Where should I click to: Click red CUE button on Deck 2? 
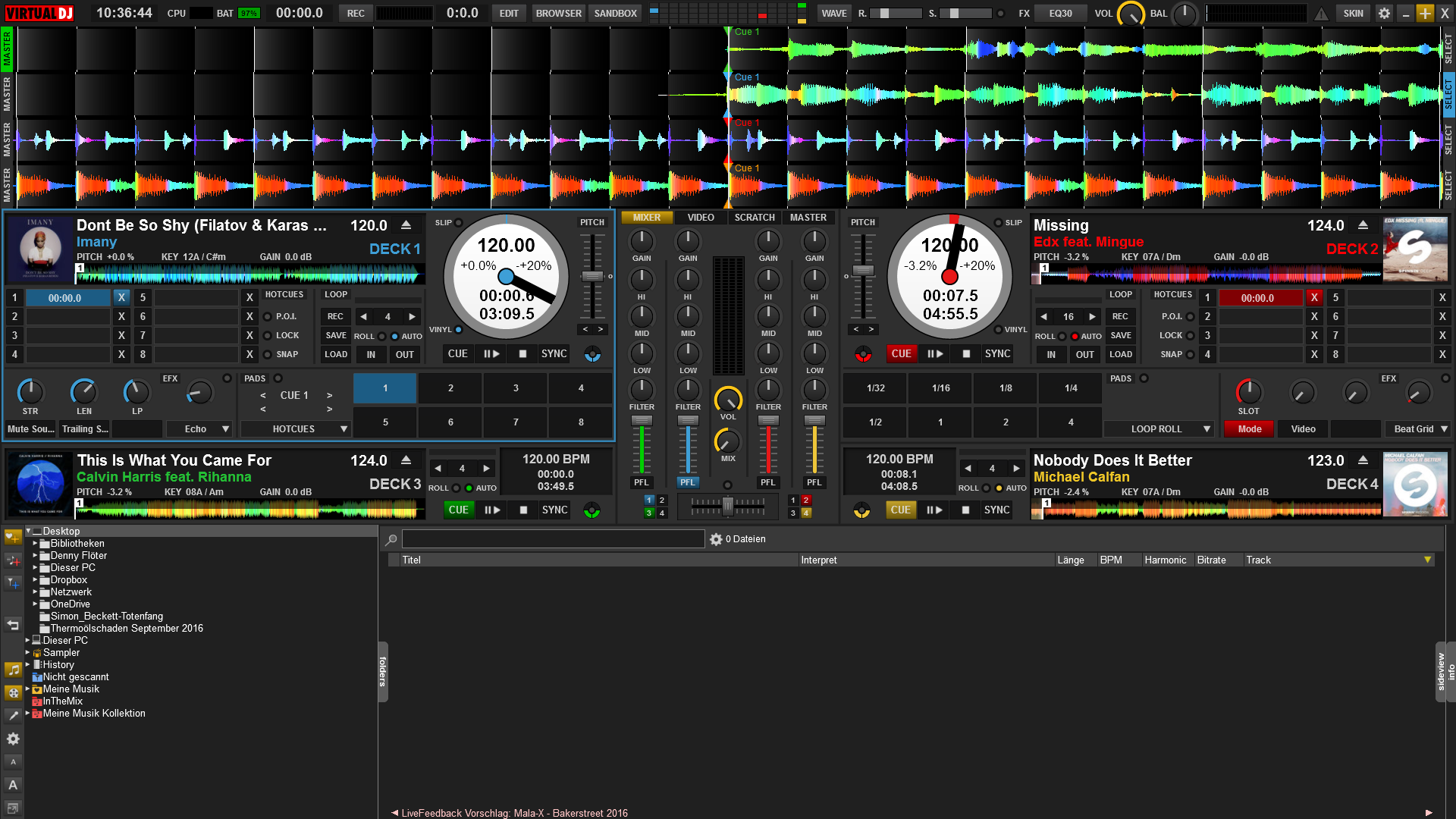[901, 353]
